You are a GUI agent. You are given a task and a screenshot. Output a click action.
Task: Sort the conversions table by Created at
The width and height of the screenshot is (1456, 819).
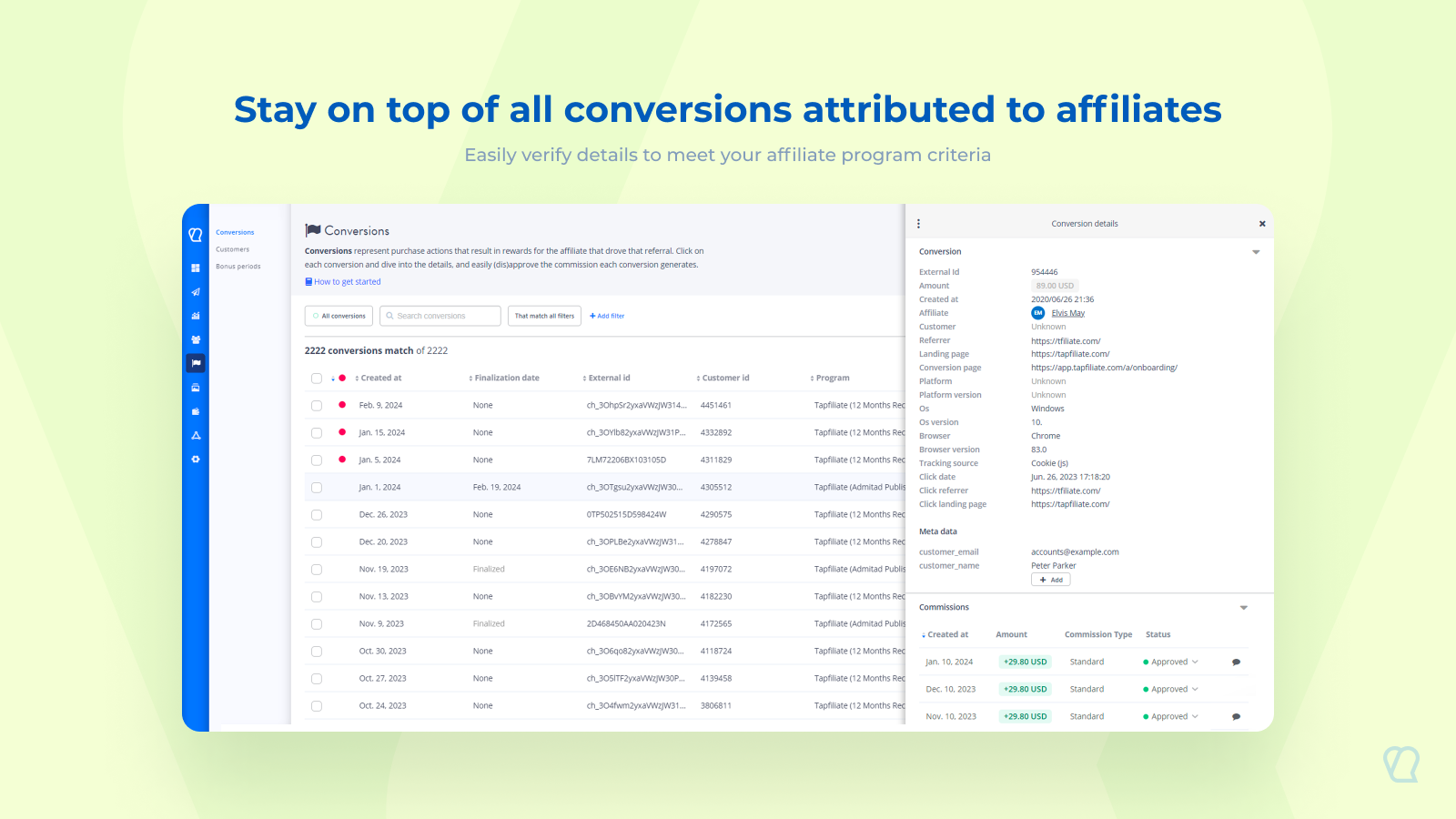click(x=379, y=378)
